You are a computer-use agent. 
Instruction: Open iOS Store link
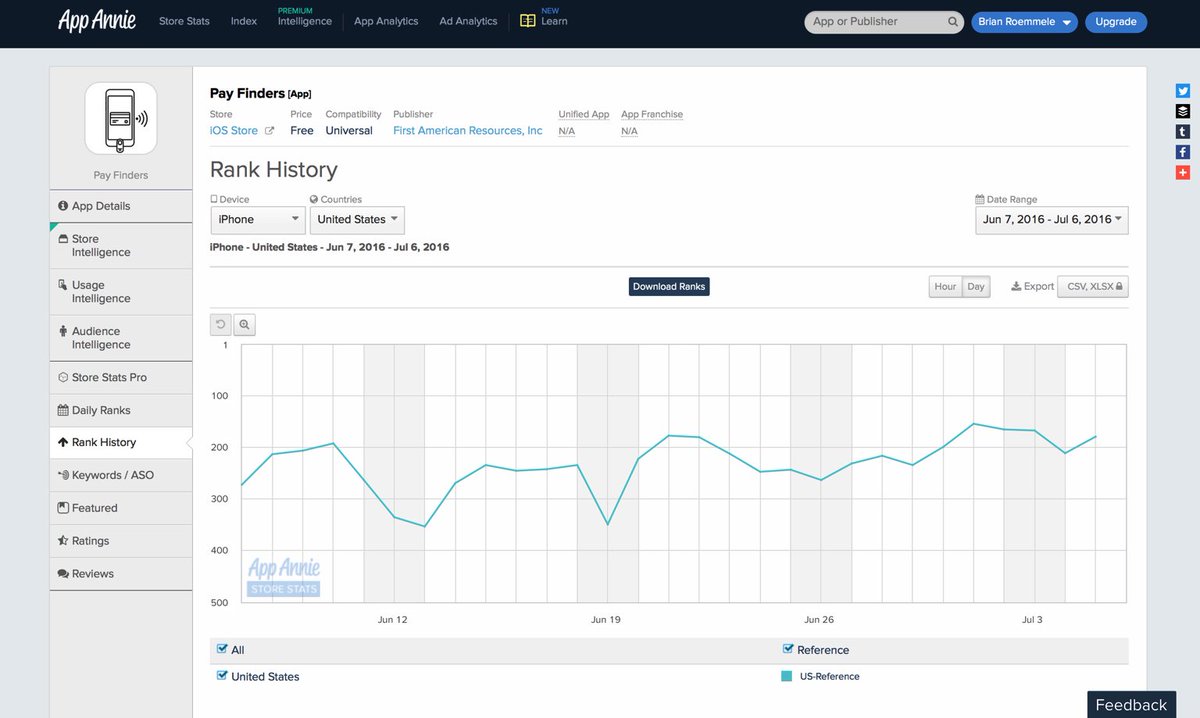pyautogui.click(x=234, y=131)
